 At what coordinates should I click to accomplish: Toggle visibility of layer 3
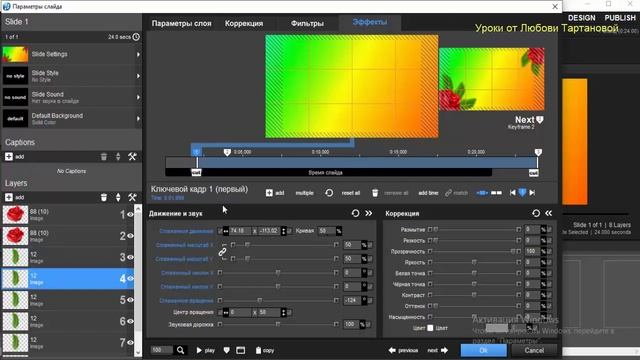click(130, 257)
